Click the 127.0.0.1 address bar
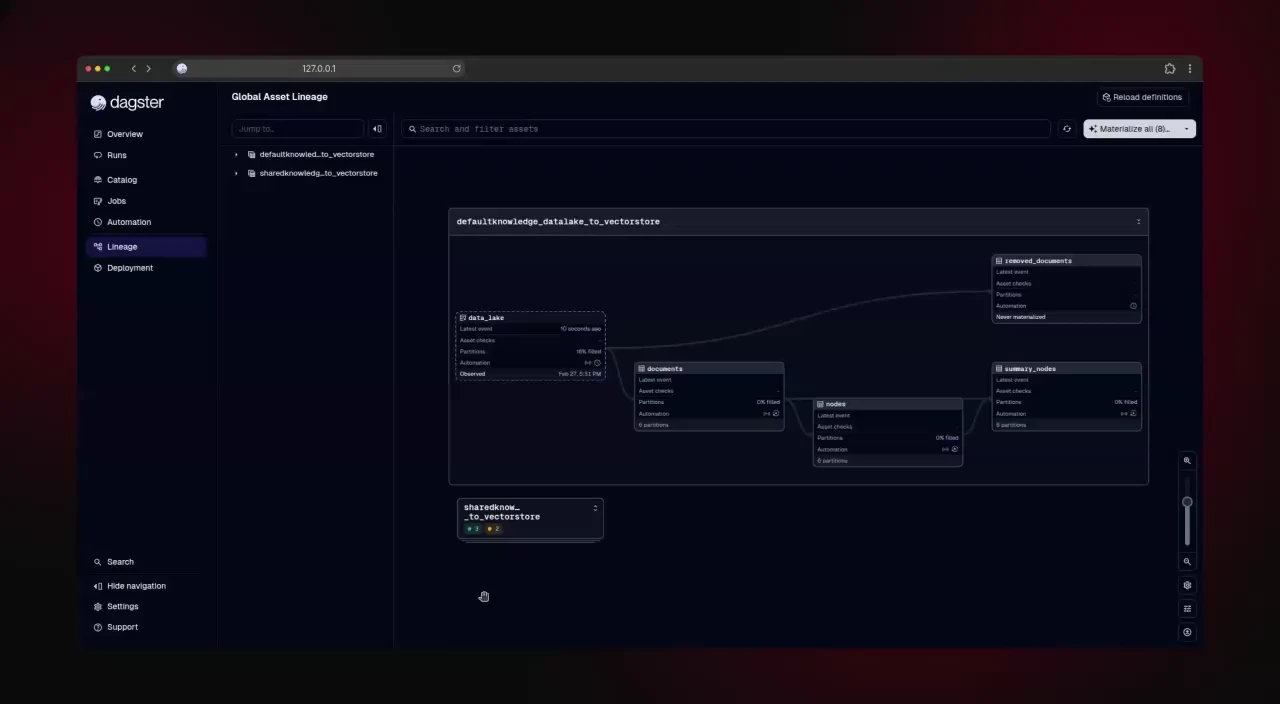Image resolution: width=1280 pixels, height=704 pixels. 319,69
